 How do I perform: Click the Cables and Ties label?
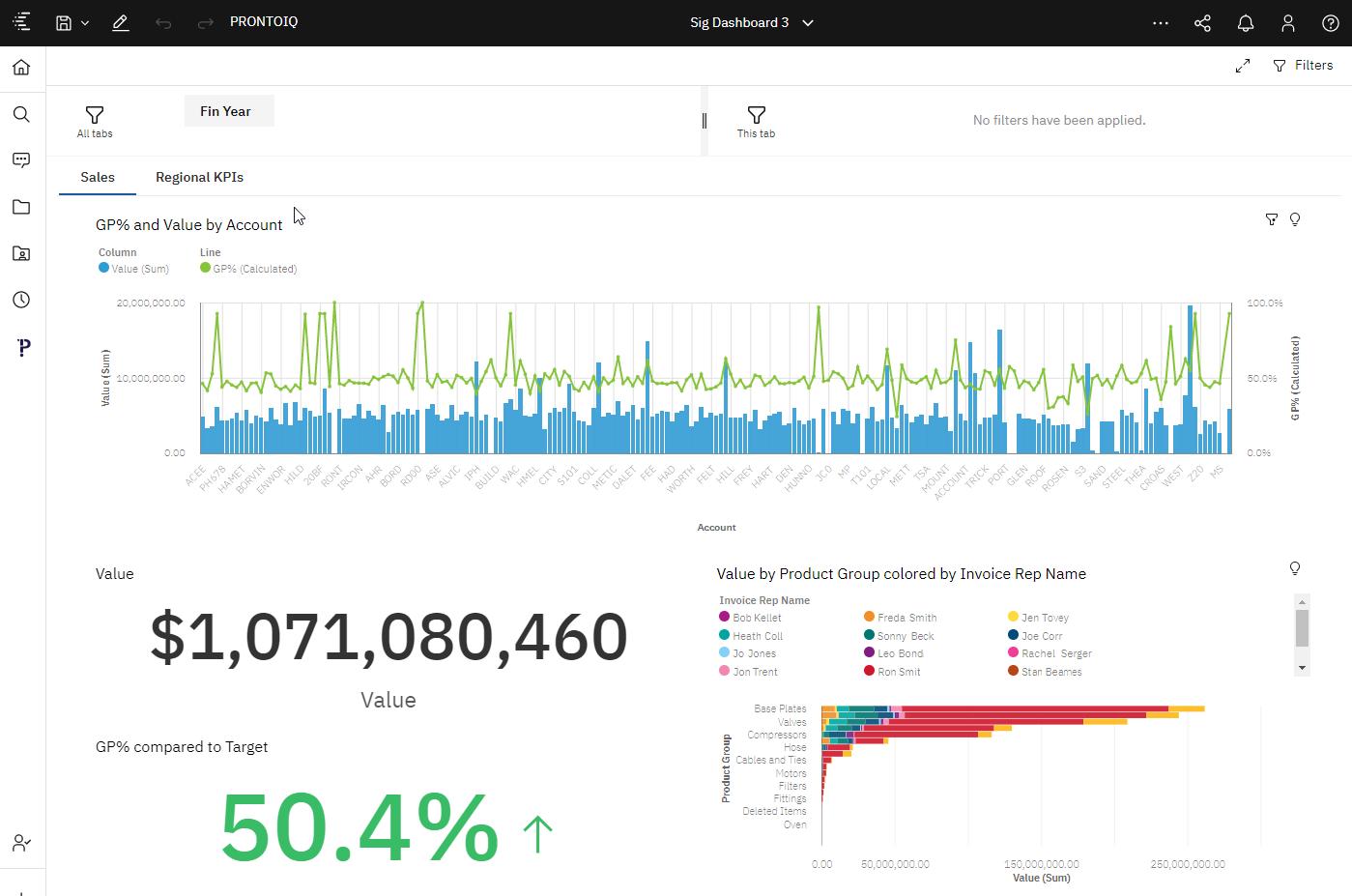pyautogui.click(x=770, y=760)
